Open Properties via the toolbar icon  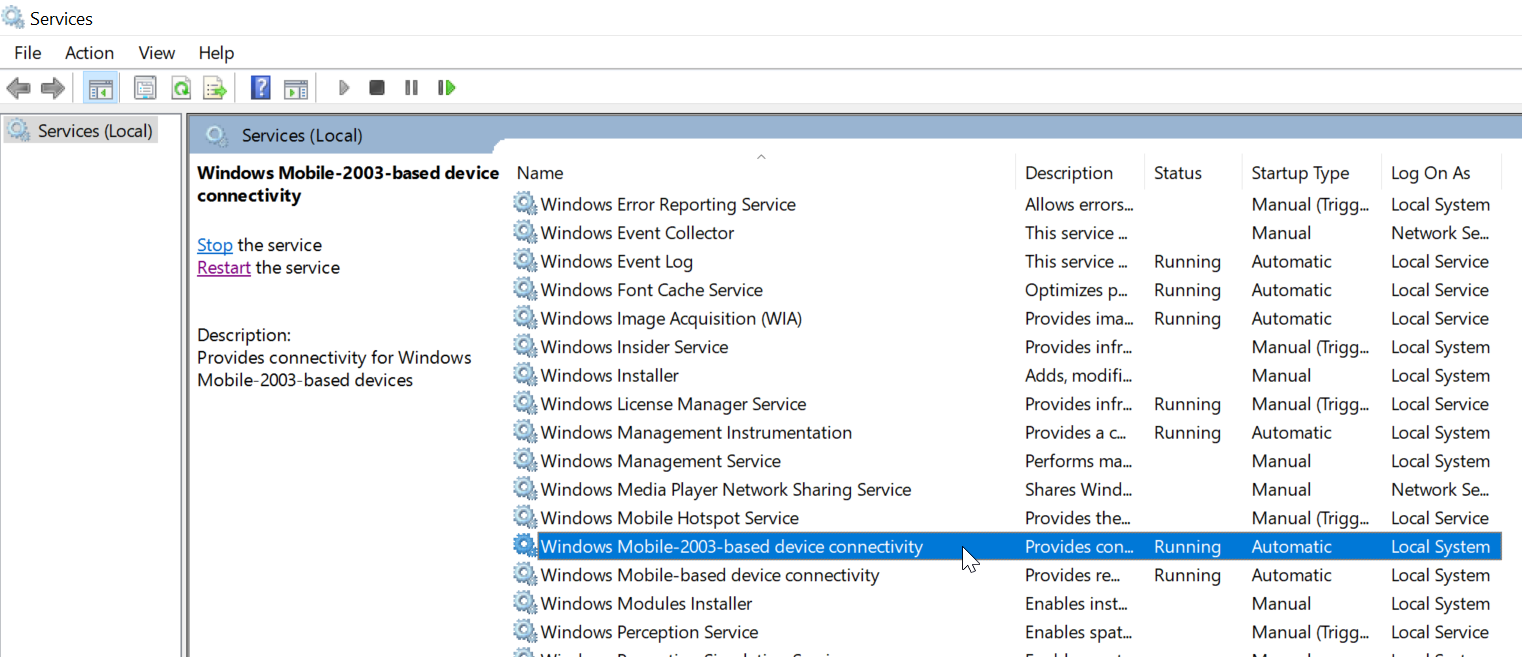click(146, 88)
